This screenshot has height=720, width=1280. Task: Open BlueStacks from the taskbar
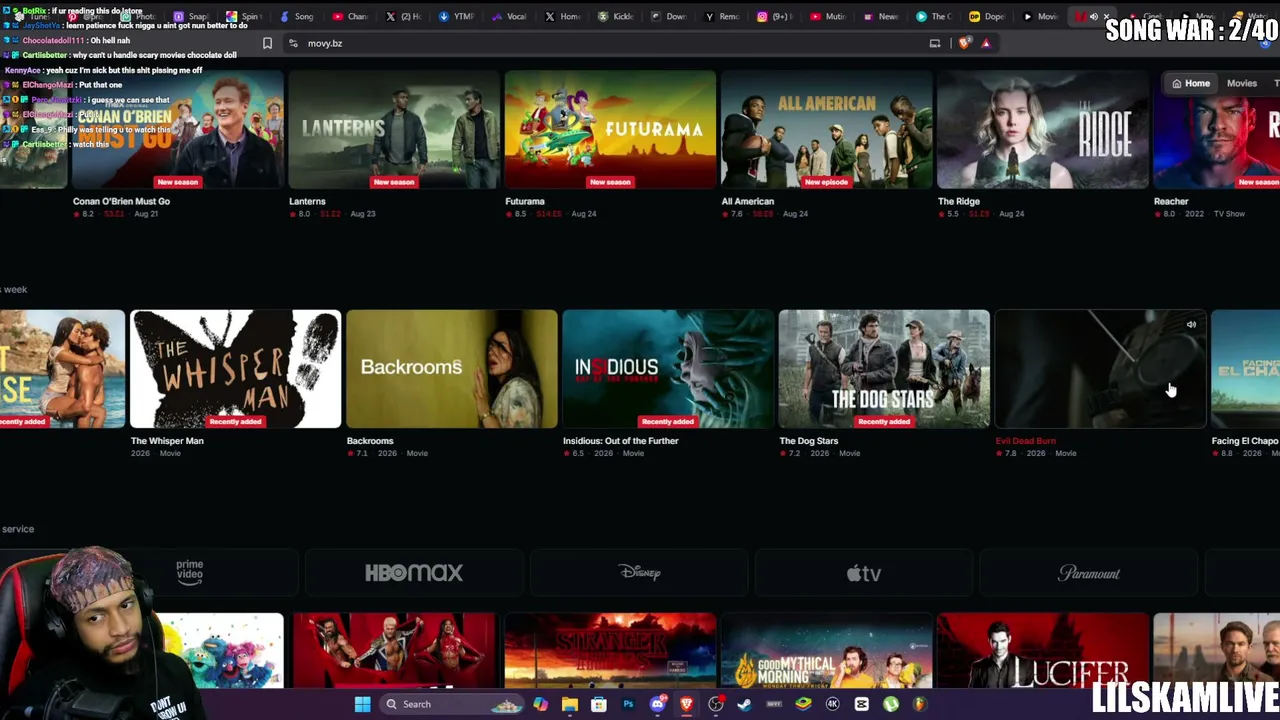803,704
